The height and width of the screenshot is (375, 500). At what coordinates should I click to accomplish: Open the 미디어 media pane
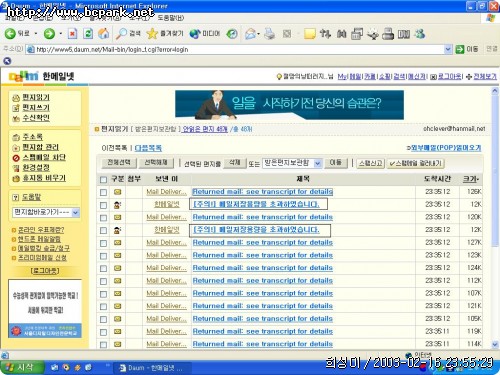[205, 33]
